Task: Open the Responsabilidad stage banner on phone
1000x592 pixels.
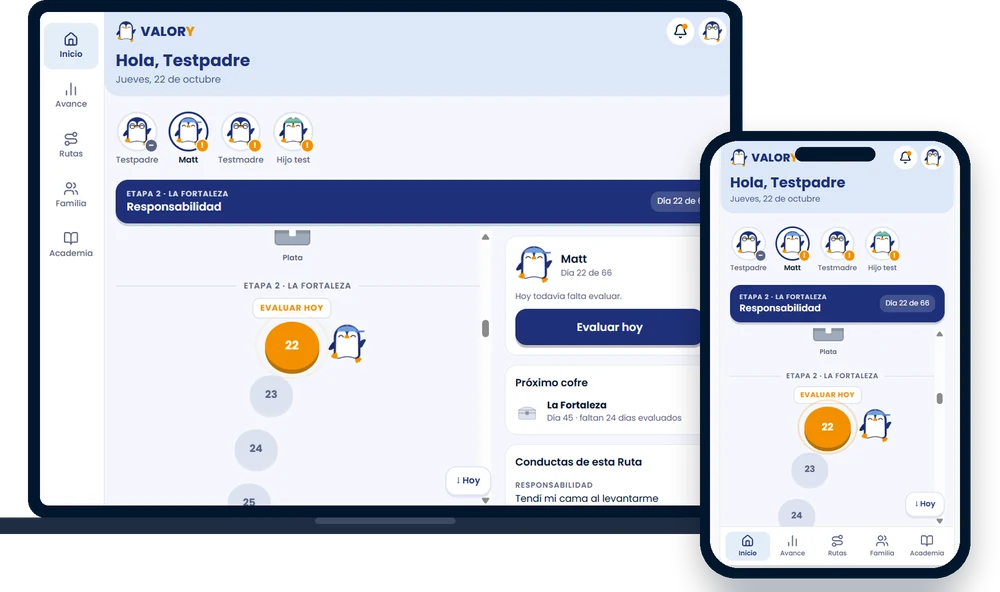Action: pyautogui.click(x=837, y=303)
